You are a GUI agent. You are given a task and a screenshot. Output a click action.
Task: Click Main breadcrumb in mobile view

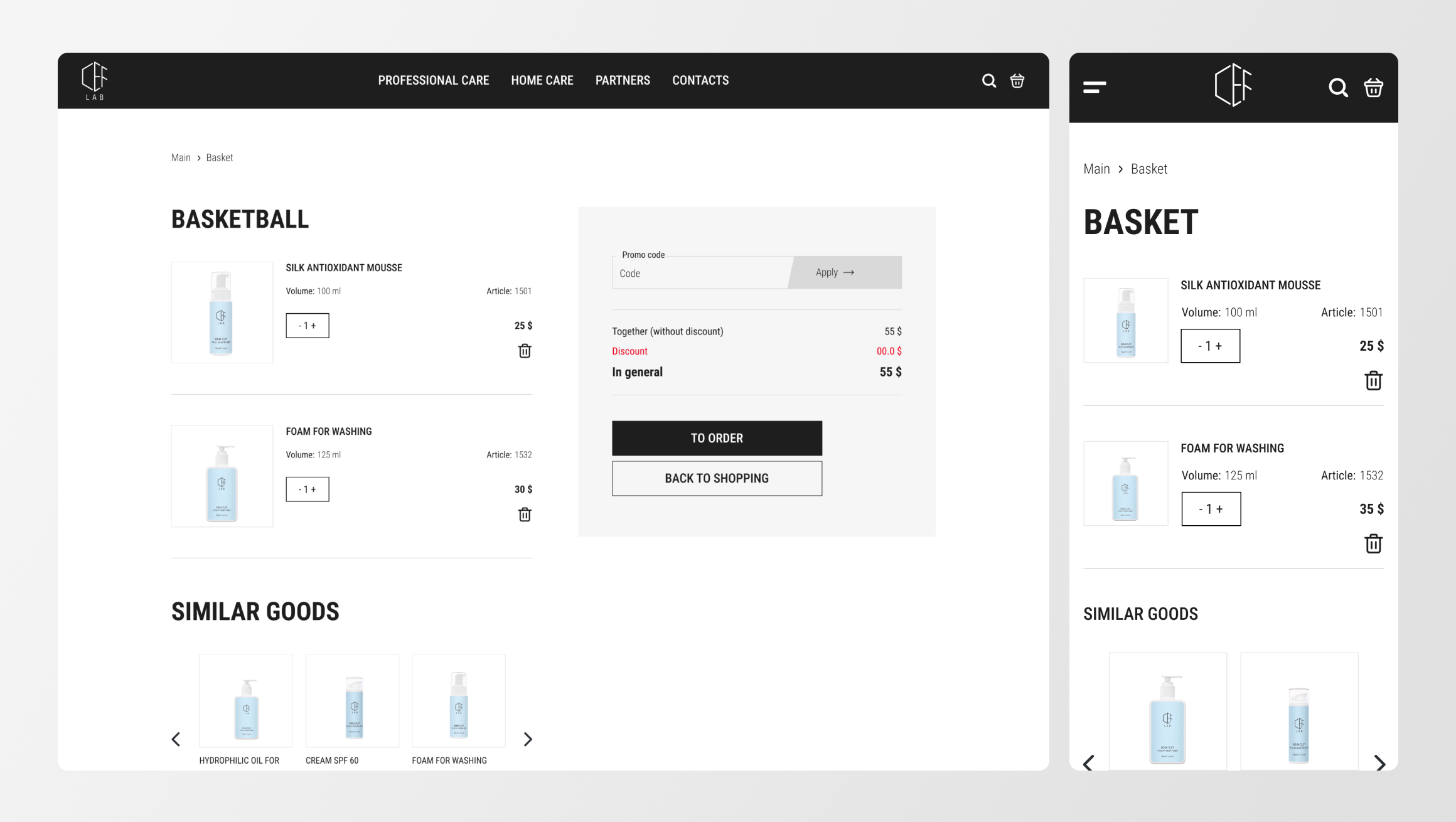1096,169
